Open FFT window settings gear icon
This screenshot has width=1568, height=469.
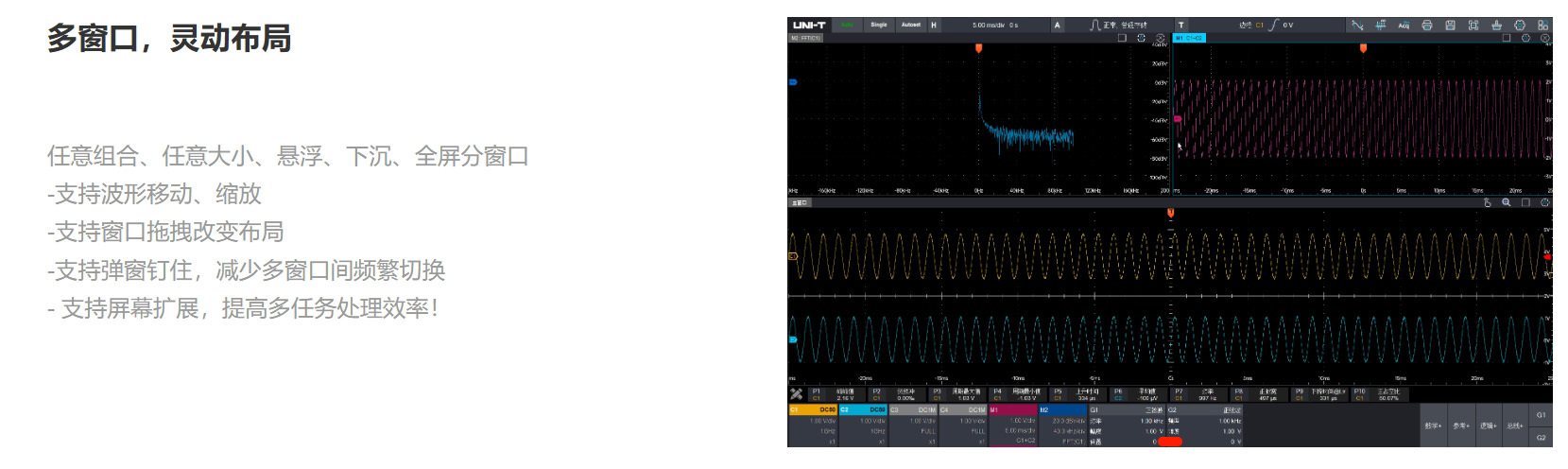(x=1141, y=39)
